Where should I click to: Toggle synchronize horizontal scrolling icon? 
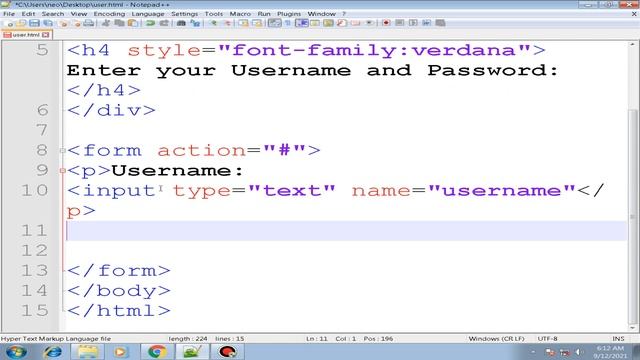(257, 23)
